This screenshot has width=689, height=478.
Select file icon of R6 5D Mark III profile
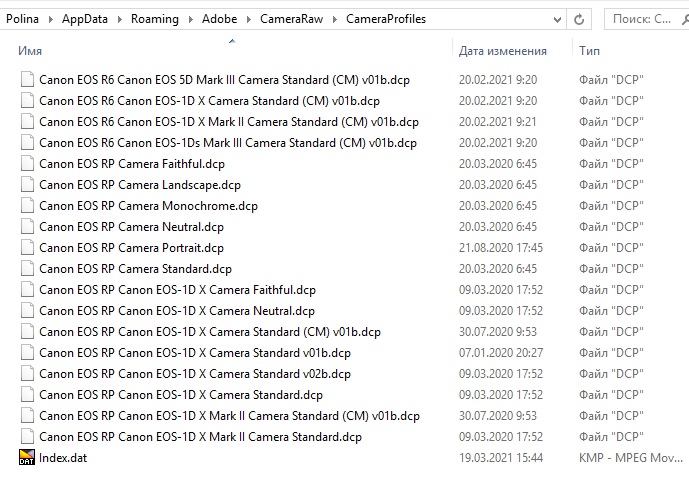27,80
